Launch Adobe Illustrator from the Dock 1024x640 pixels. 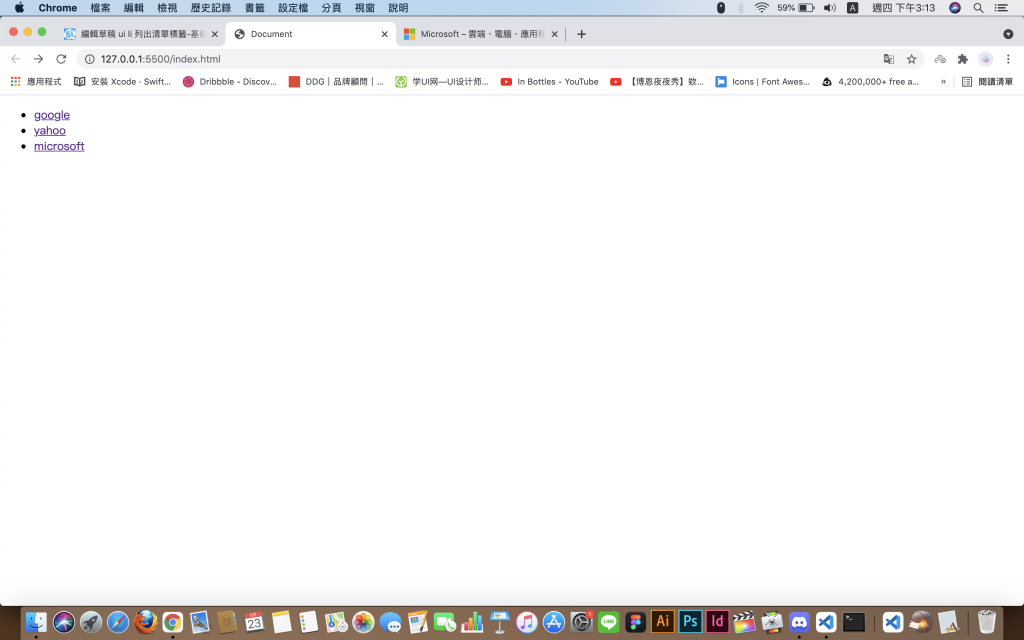point(662,621)
